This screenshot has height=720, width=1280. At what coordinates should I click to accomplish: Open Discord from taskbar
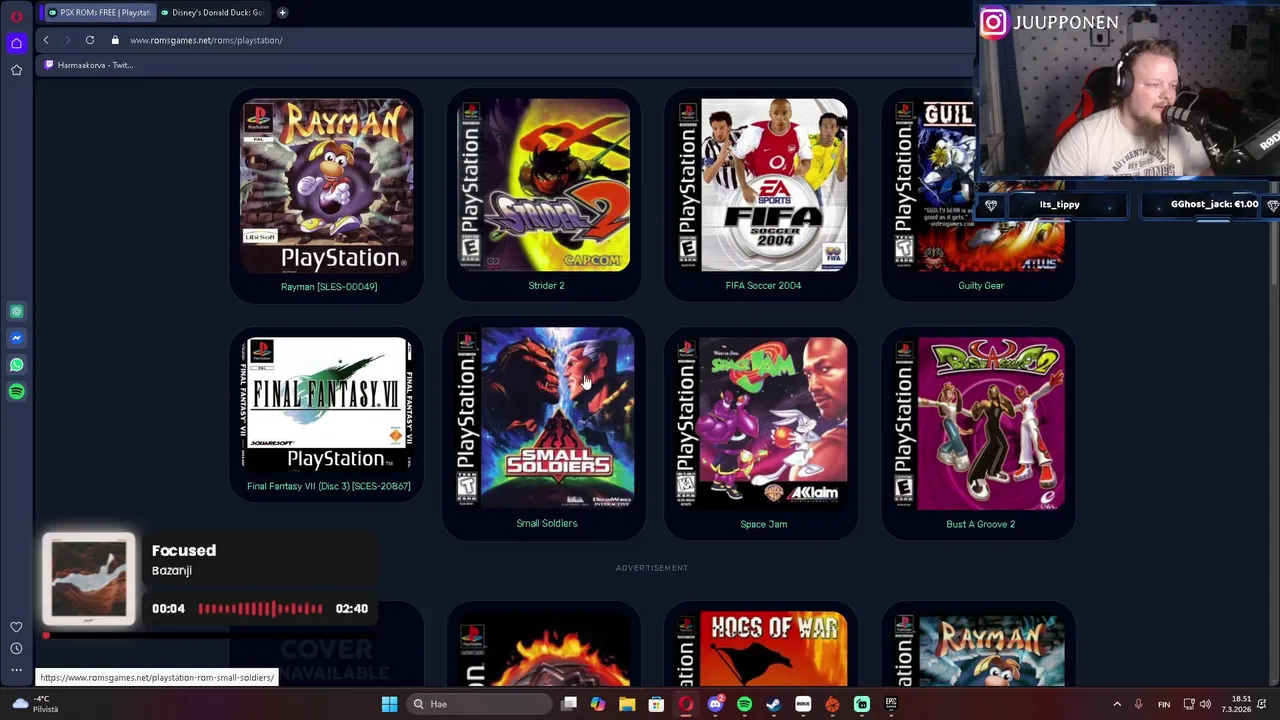(715, 704)
